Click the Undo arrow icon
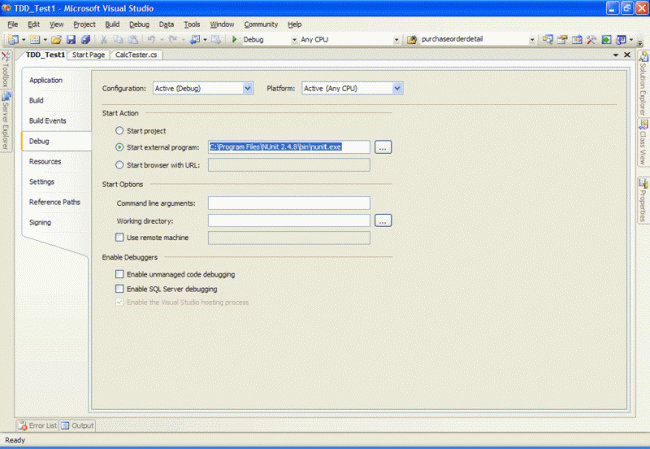 151,39
